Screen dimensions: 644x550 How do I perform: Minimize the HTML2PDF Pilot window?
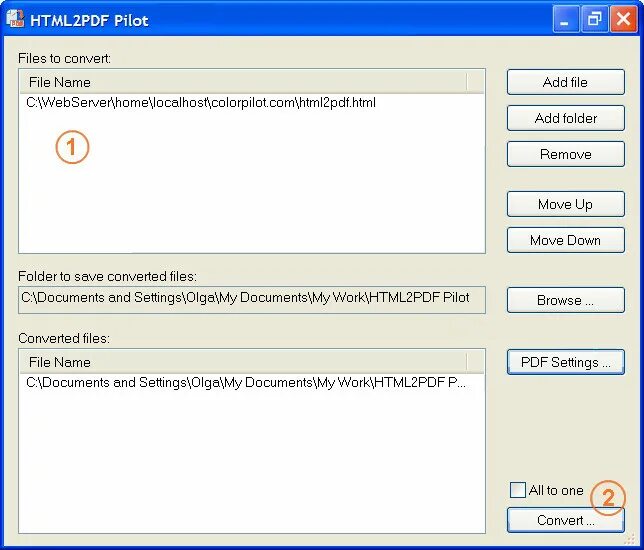[x=565, y=19]
